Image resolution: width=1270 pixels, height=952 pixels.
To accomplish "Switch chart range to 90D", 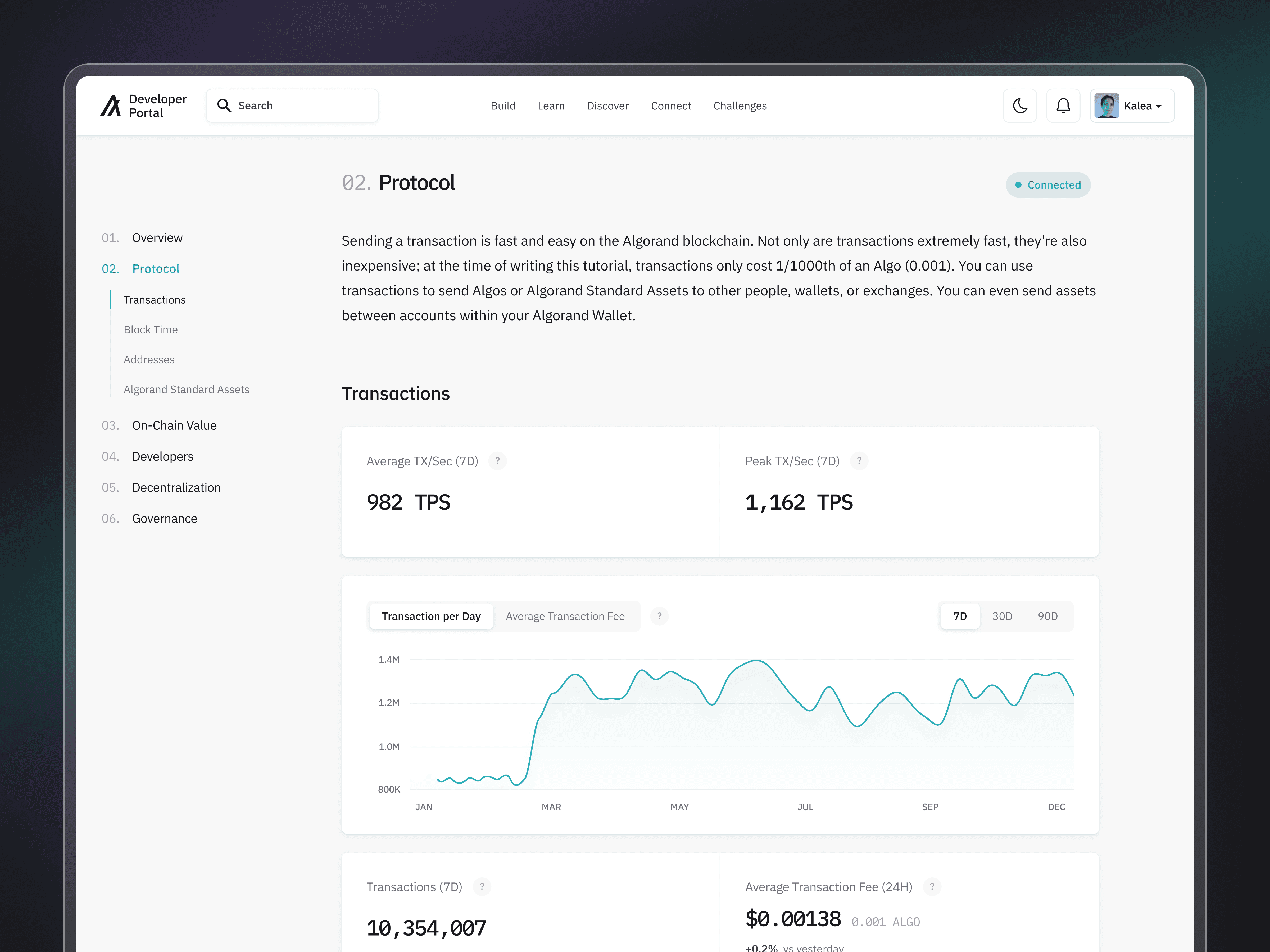I will 1047,616.
